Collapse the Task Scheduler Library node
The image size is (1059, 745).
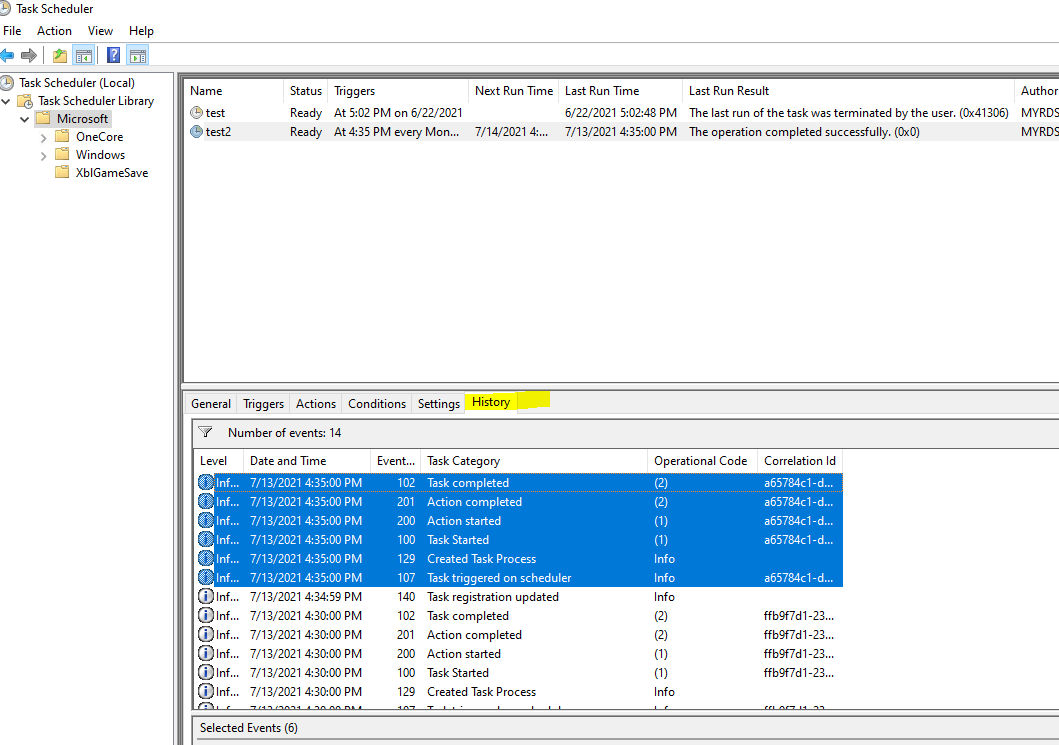pyautogui.click(x=6, y=101)
